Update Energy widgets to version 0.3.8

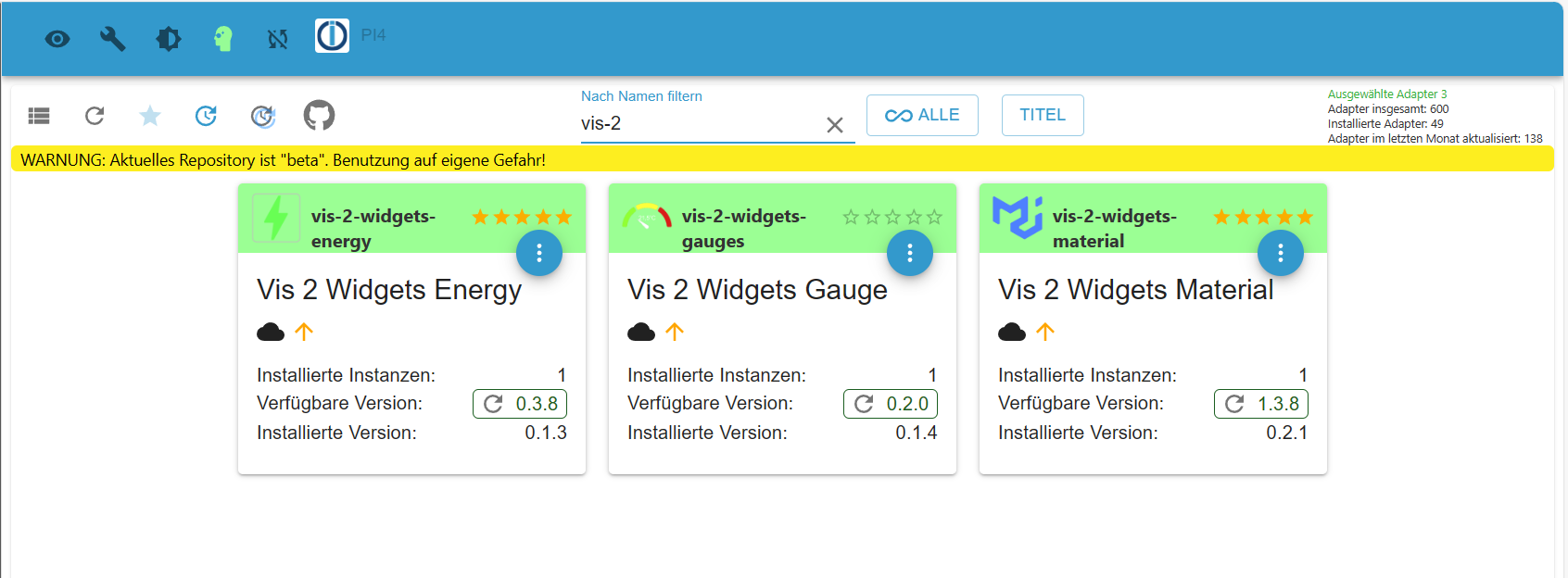520,404
